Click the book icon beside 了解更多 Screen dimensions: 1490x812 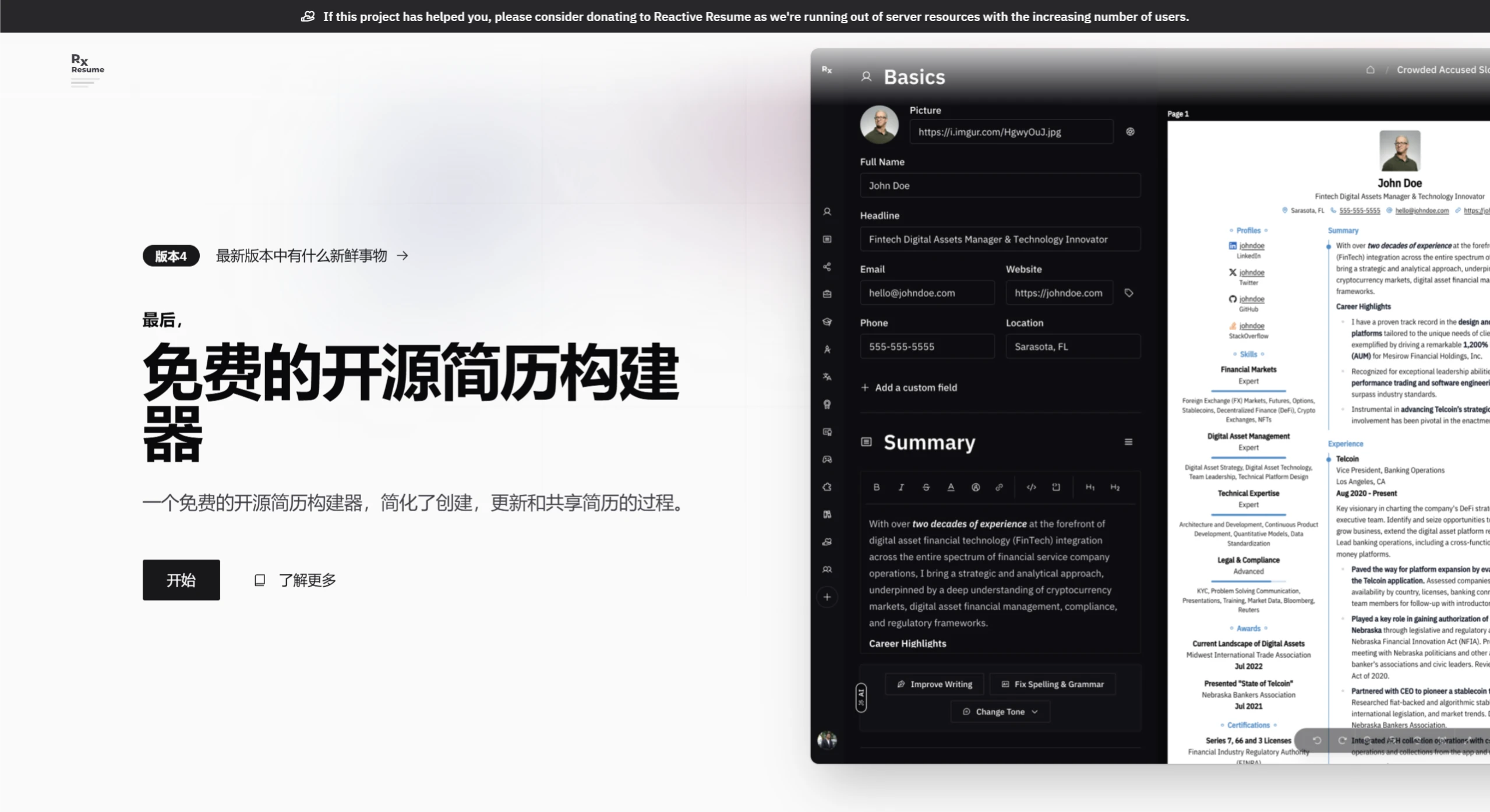pos(260,580)
